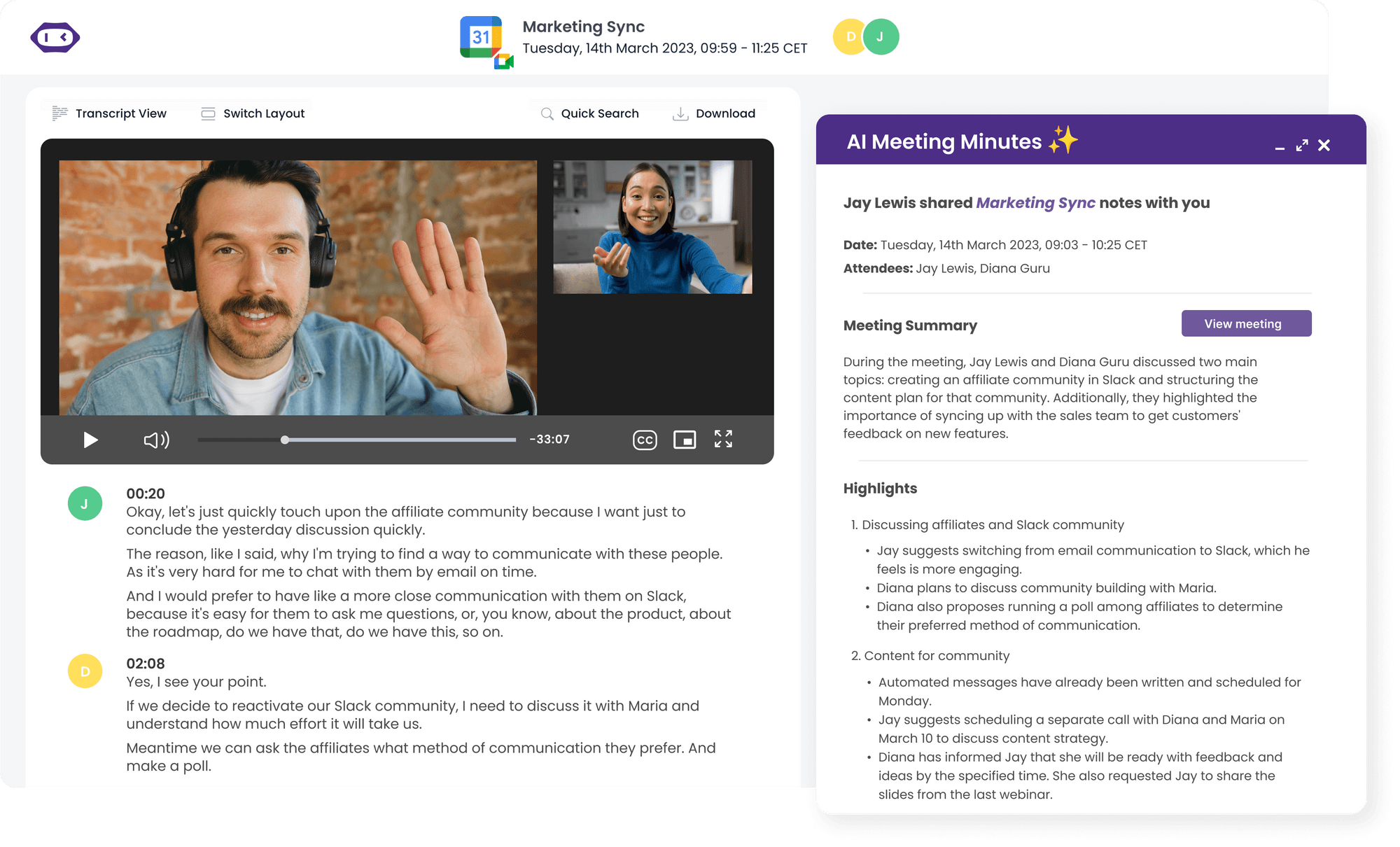Viewport: 1400px width, 847px height.
Task: Click the View meeting button
Action: point(1247,323)
